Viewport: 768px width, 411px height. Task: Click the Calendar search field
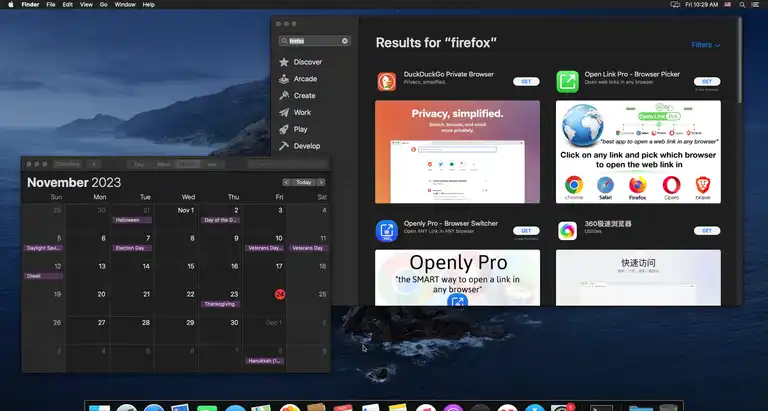[288, 165]
